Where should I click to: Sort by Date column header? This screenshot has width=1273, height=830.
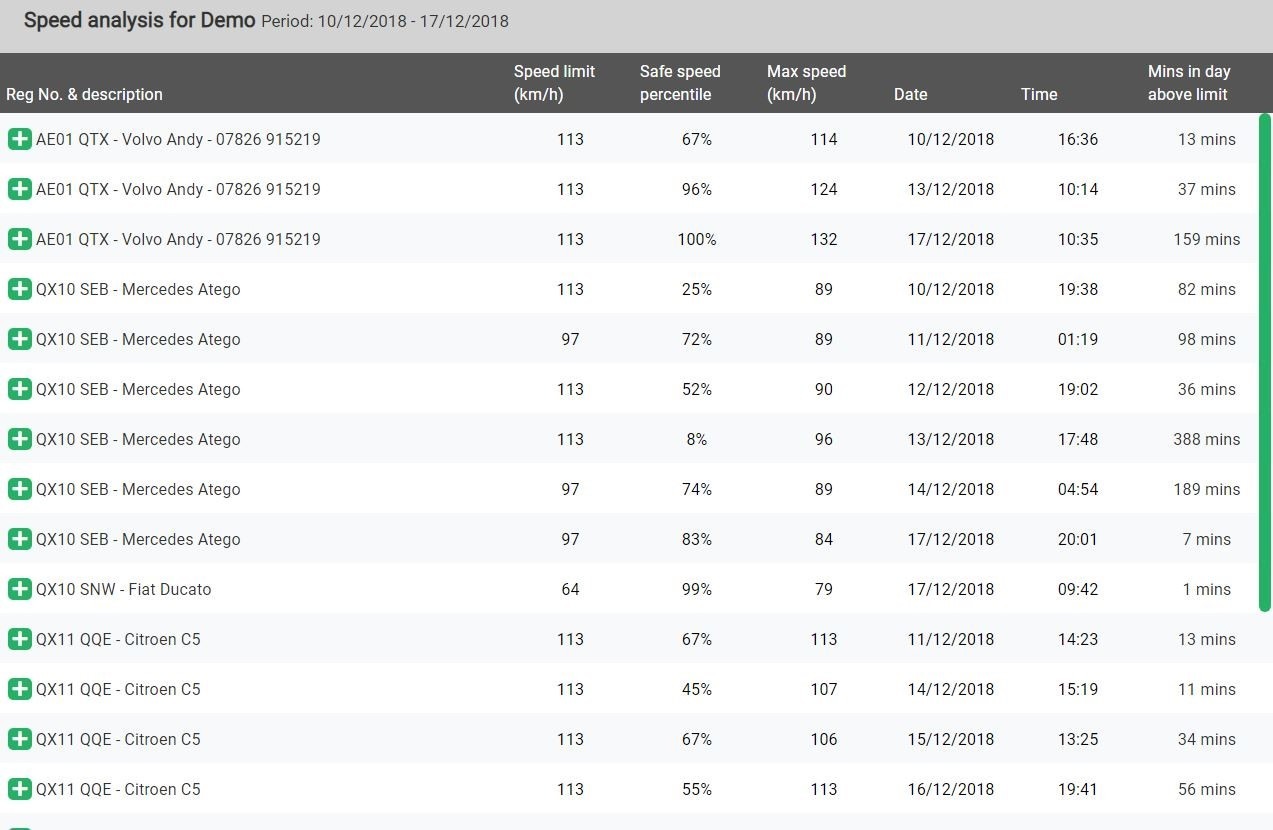(x=910, y=94)
